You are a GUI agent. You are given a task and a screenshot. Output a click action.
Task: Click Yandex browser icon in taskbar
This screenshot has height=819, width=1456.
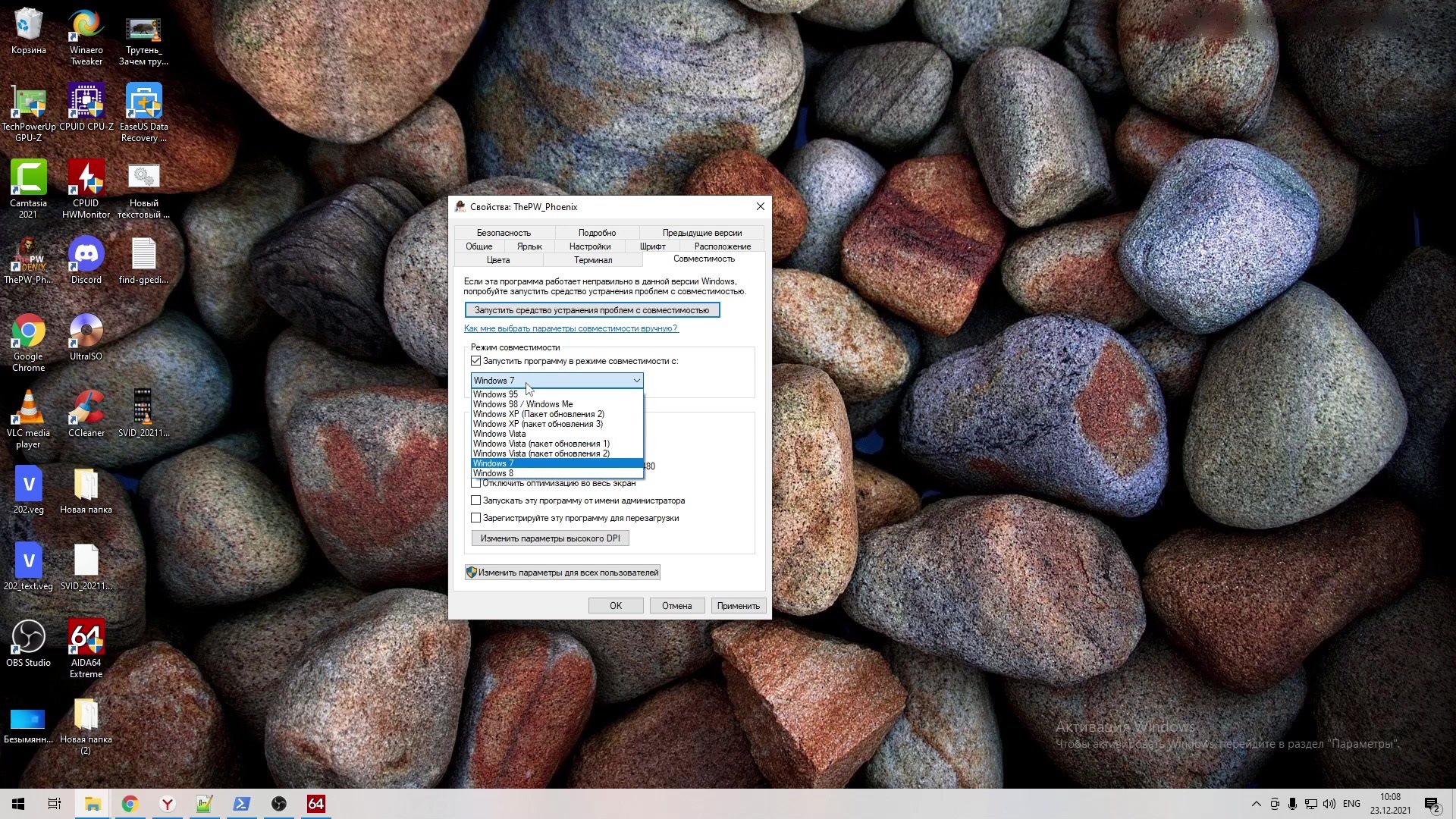168,804
